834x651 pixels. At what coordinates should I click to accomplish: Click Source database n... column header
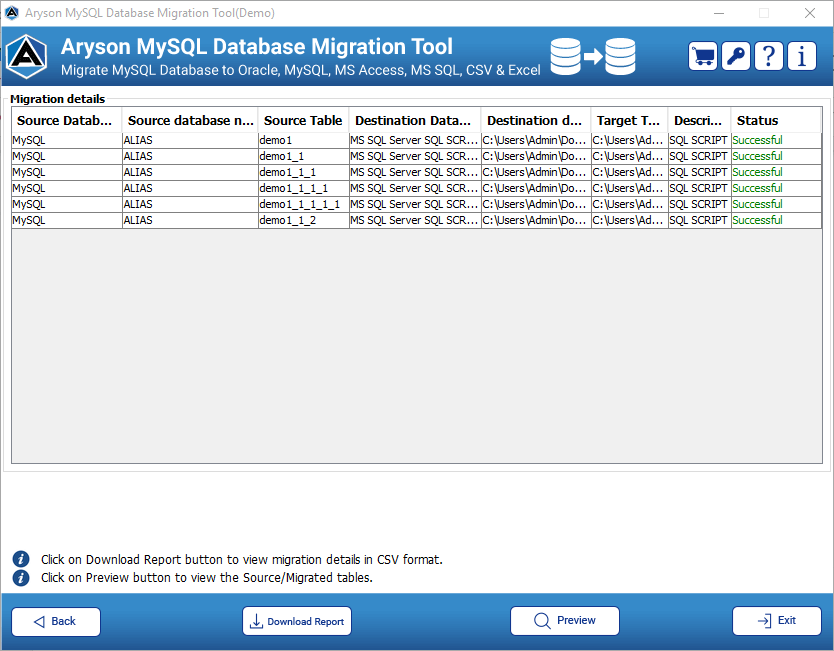[x=190, y=120]
